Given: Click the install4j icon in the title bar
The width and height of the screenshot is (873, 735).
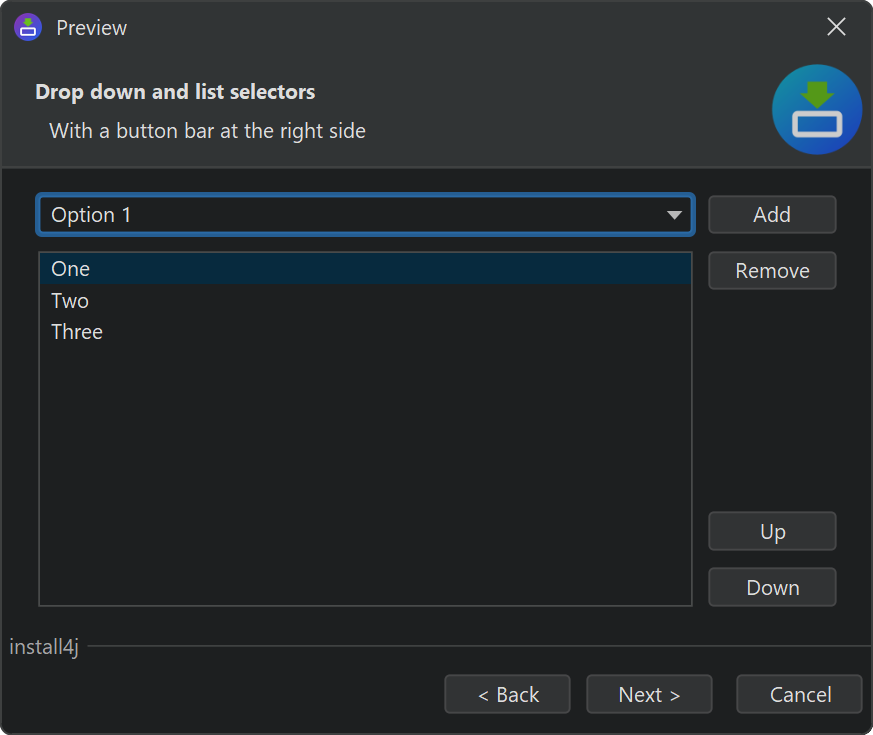Looking at the screenshot, I should (28, 27).
